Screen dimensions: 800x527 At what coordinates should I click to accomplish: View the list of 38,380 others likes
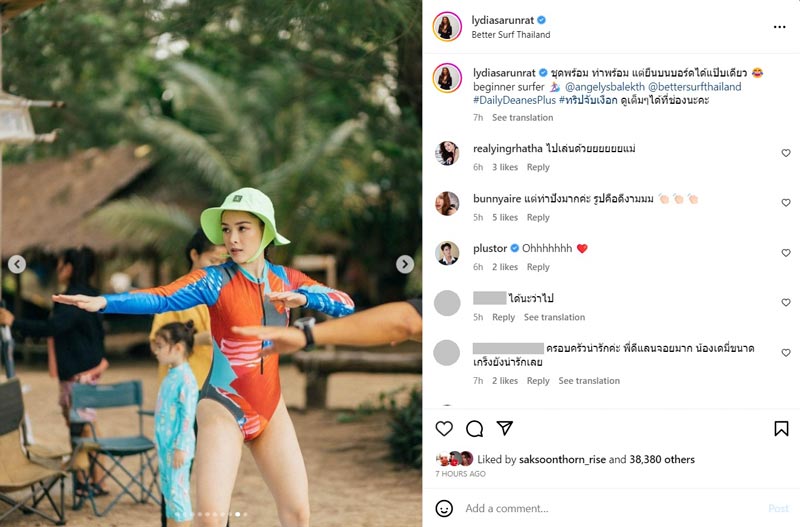(665, 460)
